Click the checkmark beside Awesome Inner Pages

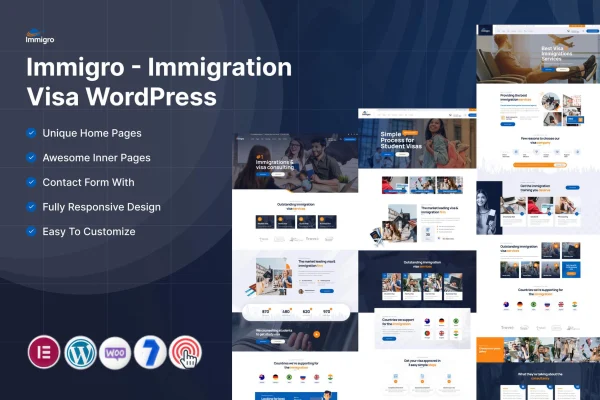31,157
